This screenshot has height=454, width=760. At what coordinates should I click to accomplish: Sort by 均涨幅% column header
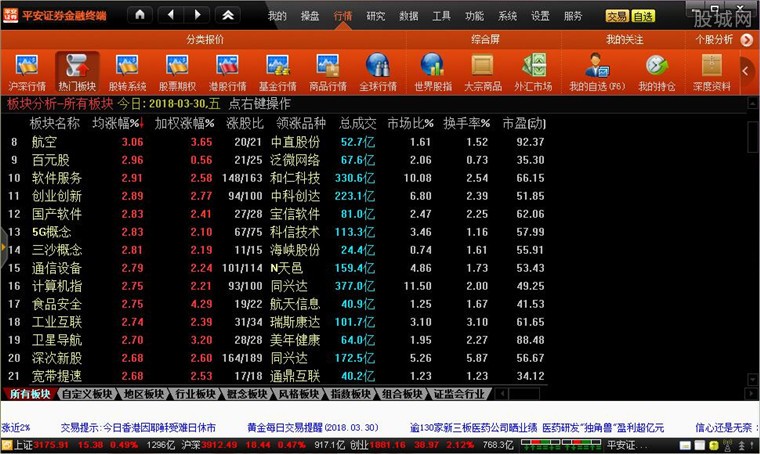tap(118, 124)
